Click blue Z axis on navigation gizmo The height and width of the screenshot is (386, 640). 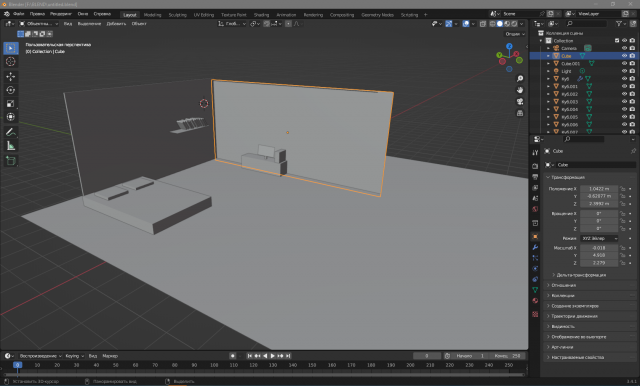click(x=509, y=47)
